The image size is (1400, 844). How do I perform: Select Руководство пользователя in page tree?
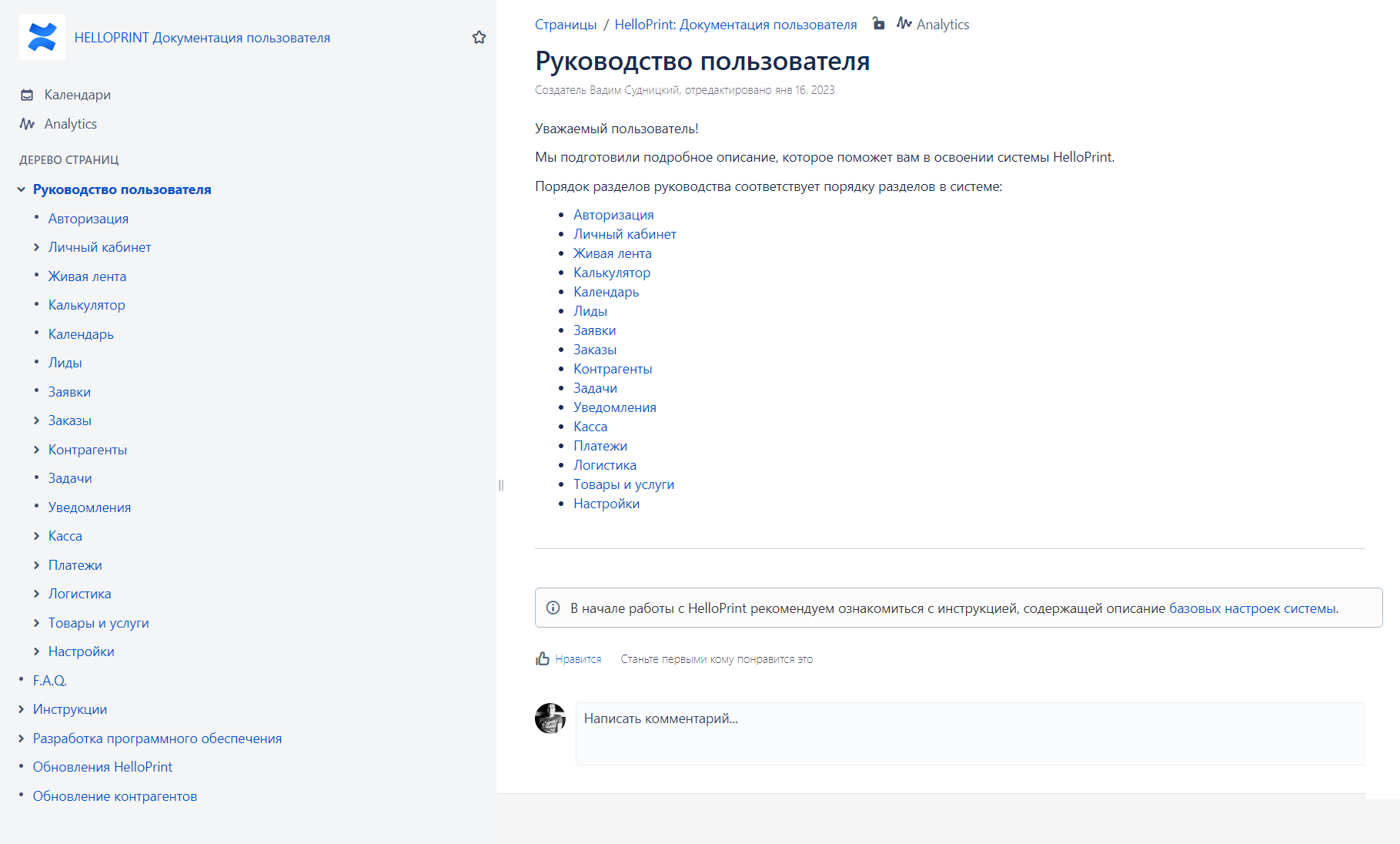pos(122,189)
